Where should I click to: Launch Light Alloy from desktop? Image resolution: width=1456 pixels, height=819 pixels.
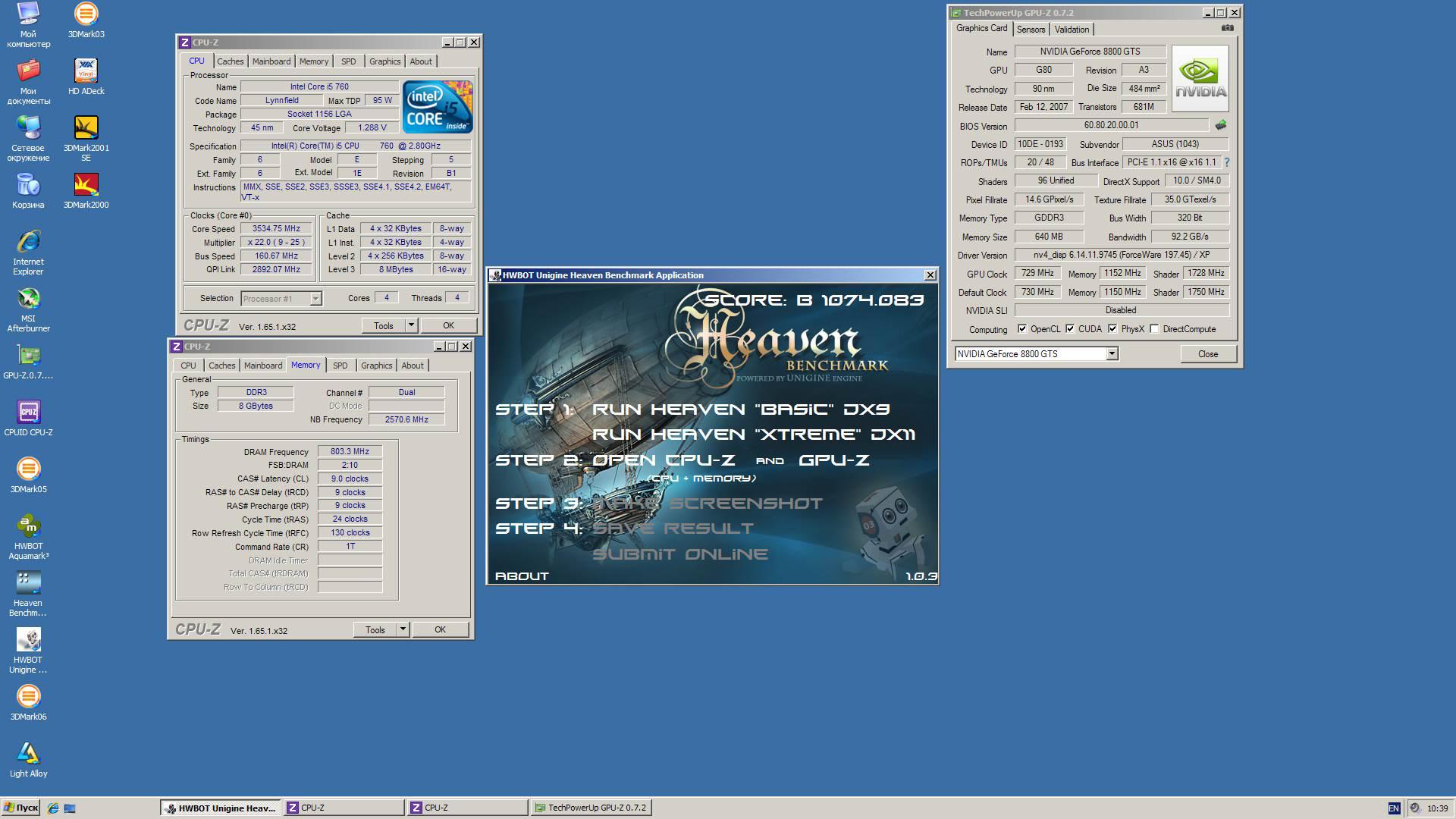(x=28, y=759)
